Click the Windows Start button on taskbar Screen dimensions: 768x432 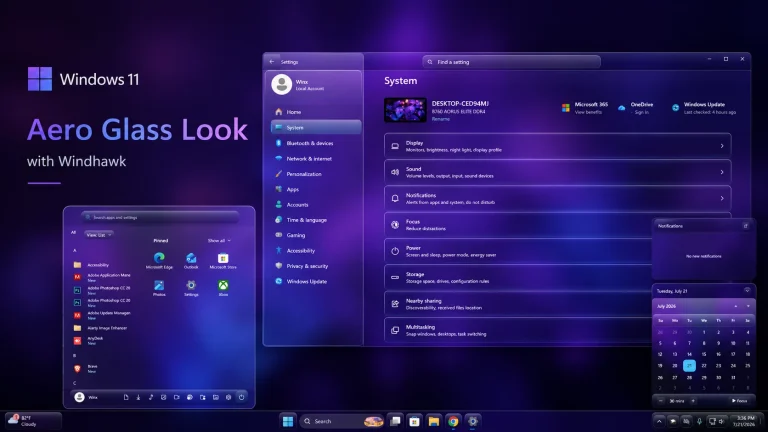(x=288, y=421)
